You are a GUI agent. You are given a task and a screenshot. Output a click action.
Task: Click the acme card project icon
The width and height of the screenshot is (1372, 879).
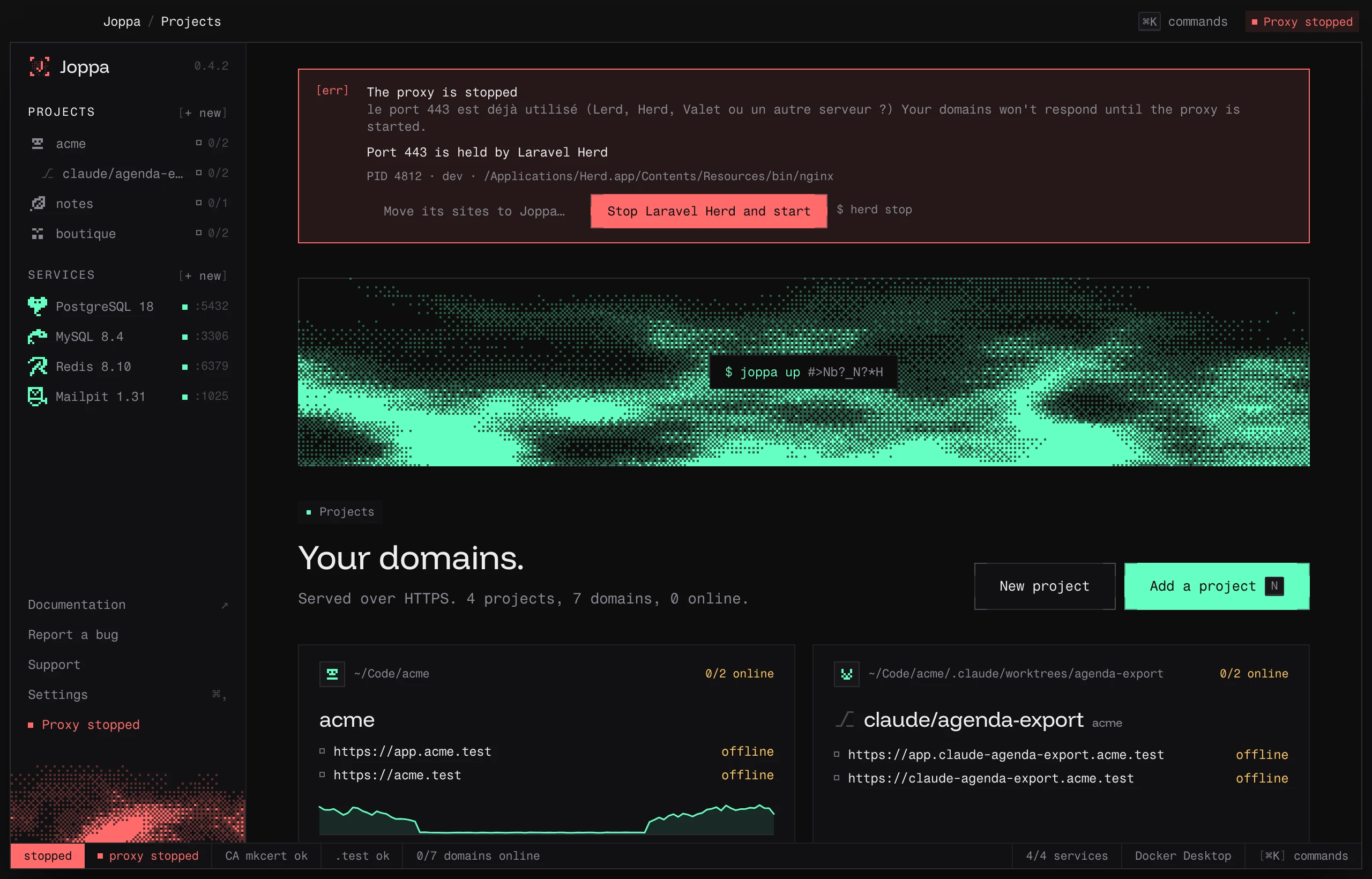click(x=332, y=674)
